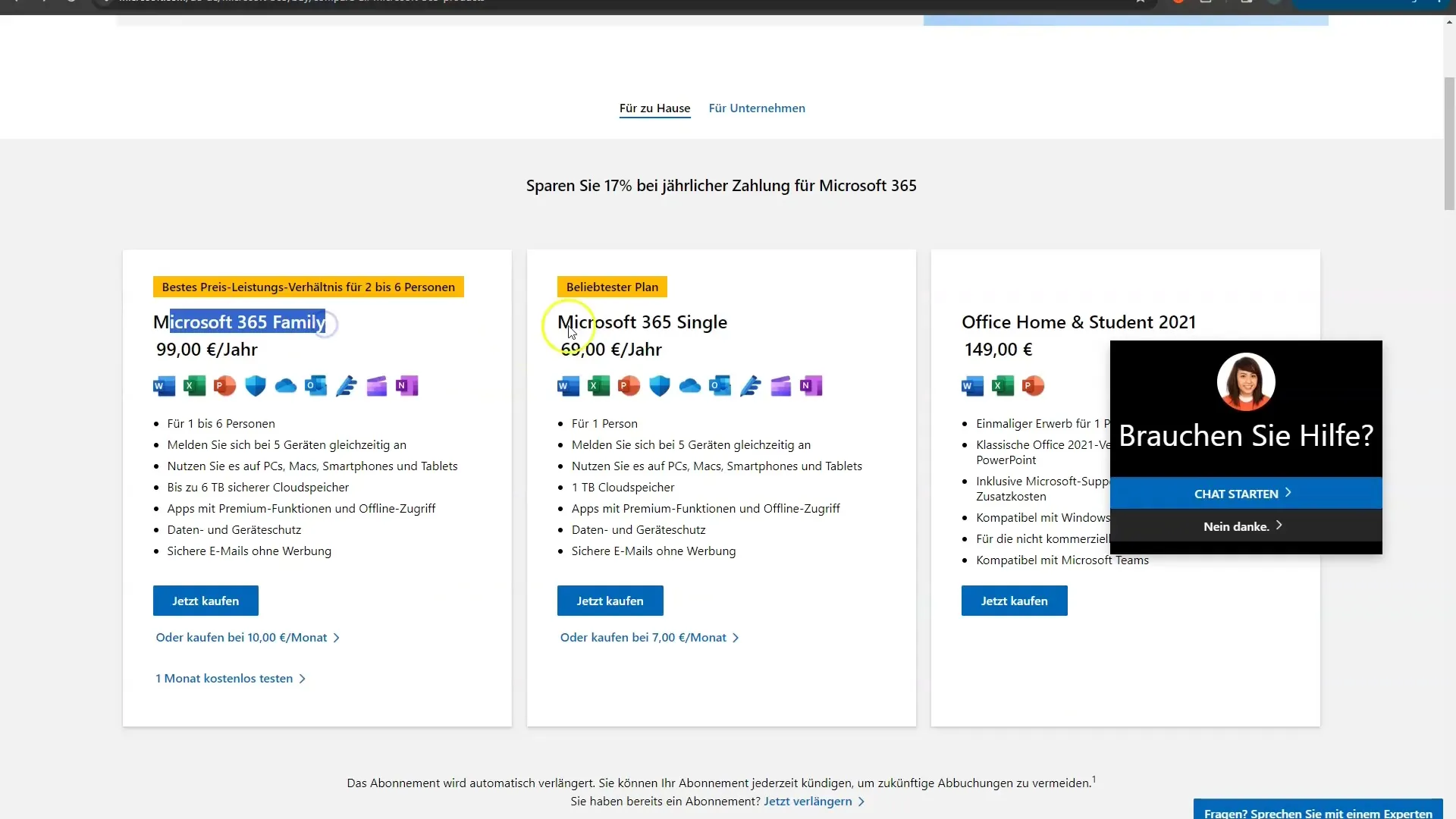Click the PowerPoint icon under Office Home & Student

tap(1033, 386)
